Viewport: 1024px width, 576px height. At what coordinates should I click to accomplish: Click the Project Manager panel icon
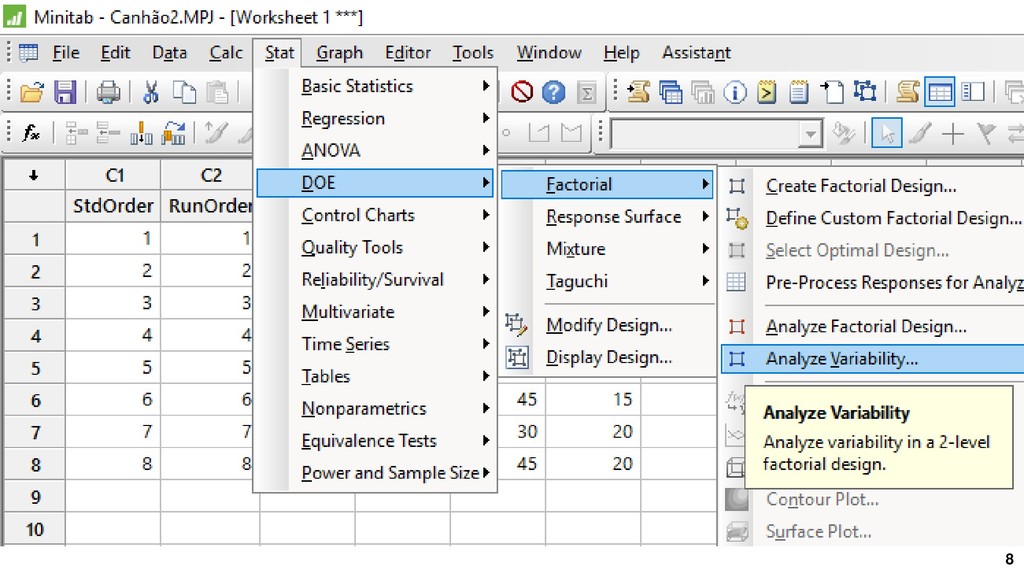[973, 92]
